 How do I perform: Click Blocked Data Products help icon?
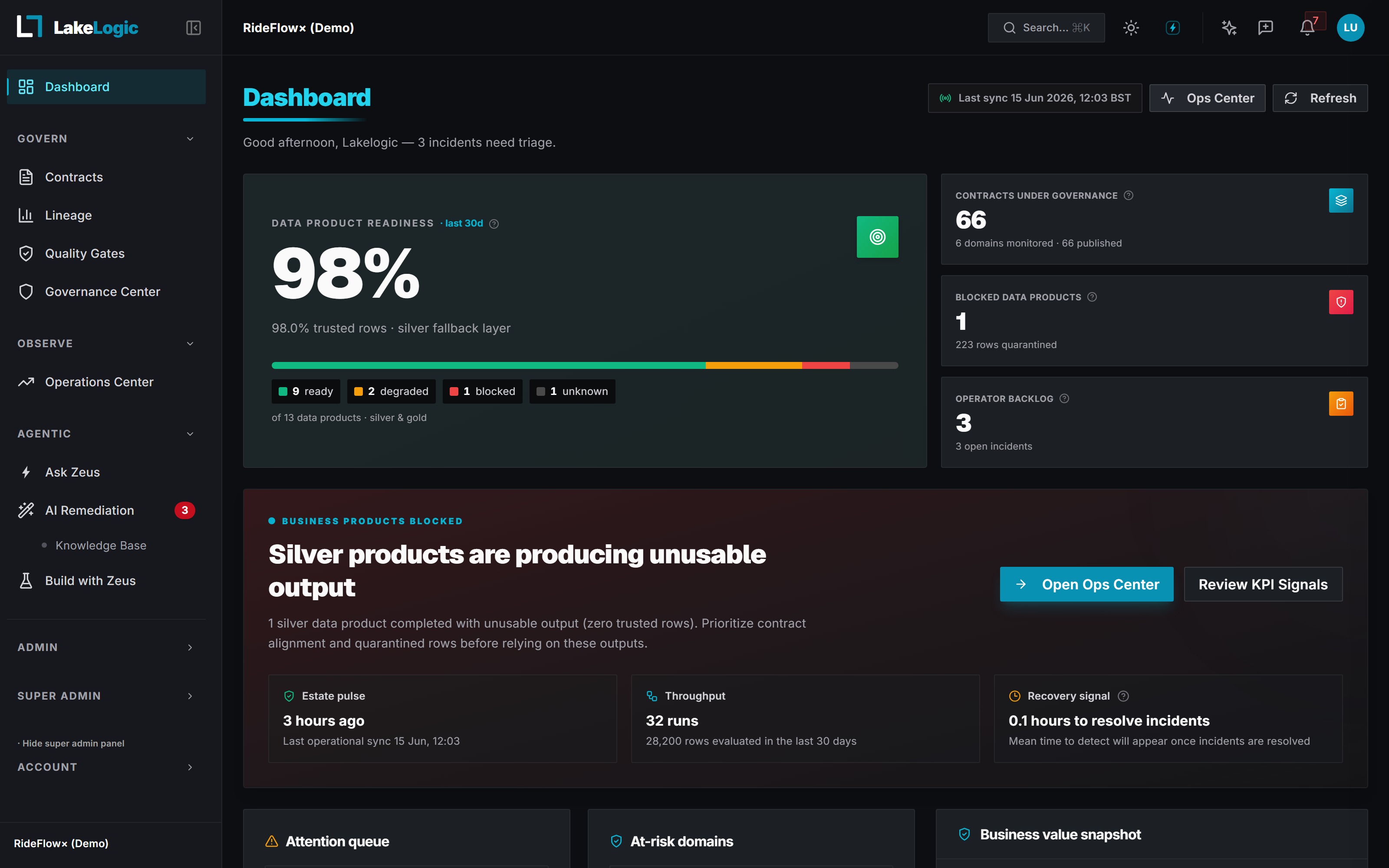pos(1092,297)
